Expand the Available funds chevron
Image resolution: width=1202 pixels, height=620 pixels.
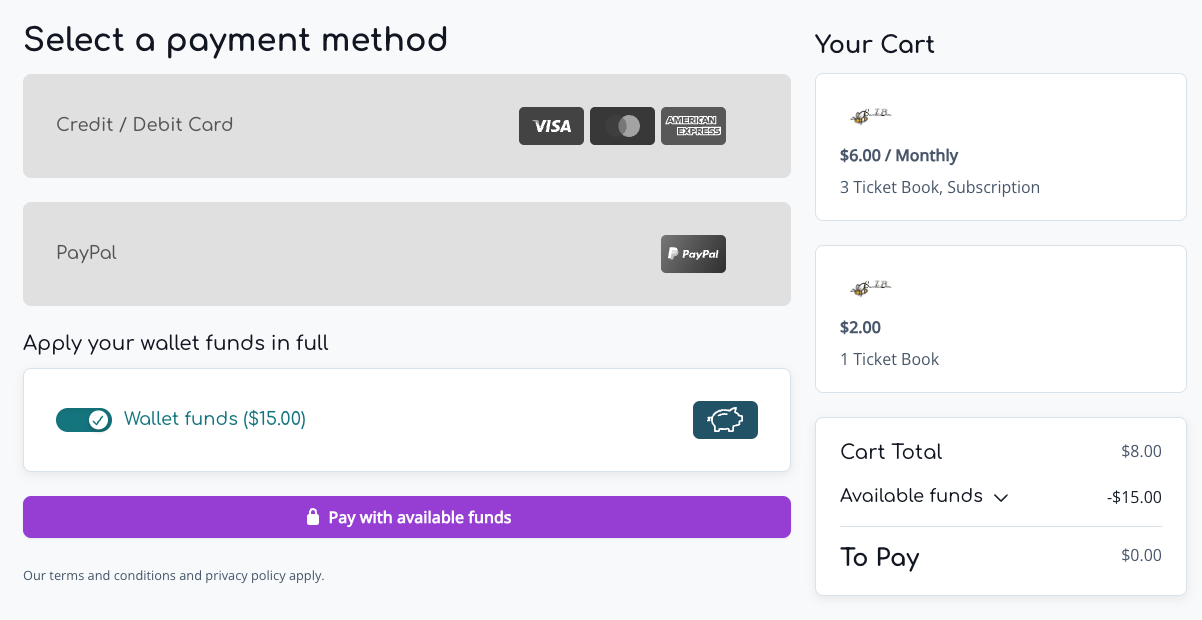pyautogui.click(x=1001, y=497)
